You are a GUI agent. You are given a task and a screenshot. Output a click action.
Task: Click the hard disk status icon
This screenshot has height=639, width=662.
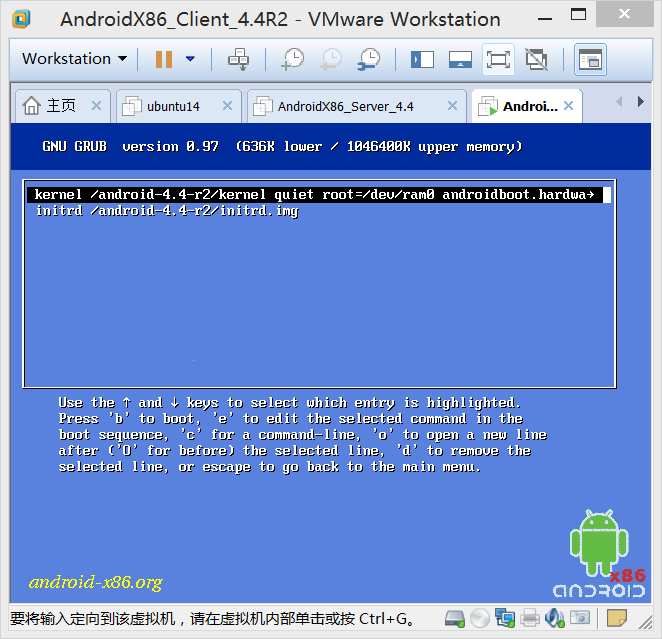[x=455, y=618]
